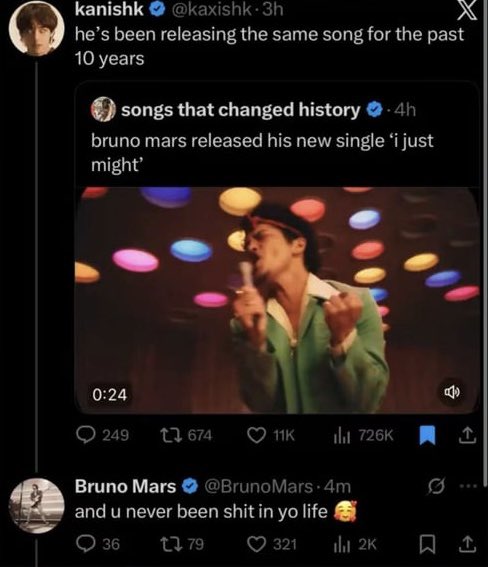Repost Bruno Mars' reply with 79 reposts

pyautogui.click(x=182, y=544)
